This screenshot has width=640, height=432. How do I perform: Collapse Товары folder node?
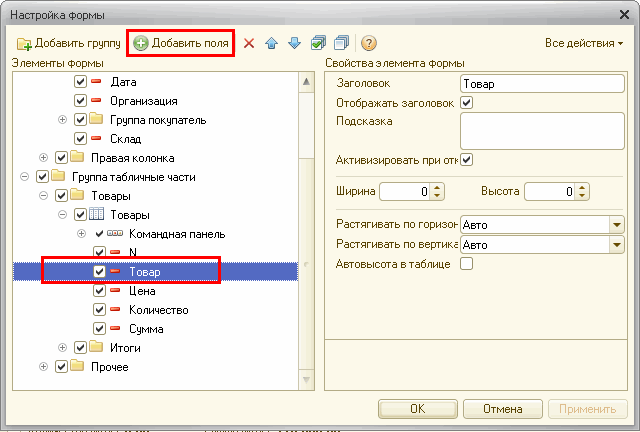pos(43,196)
